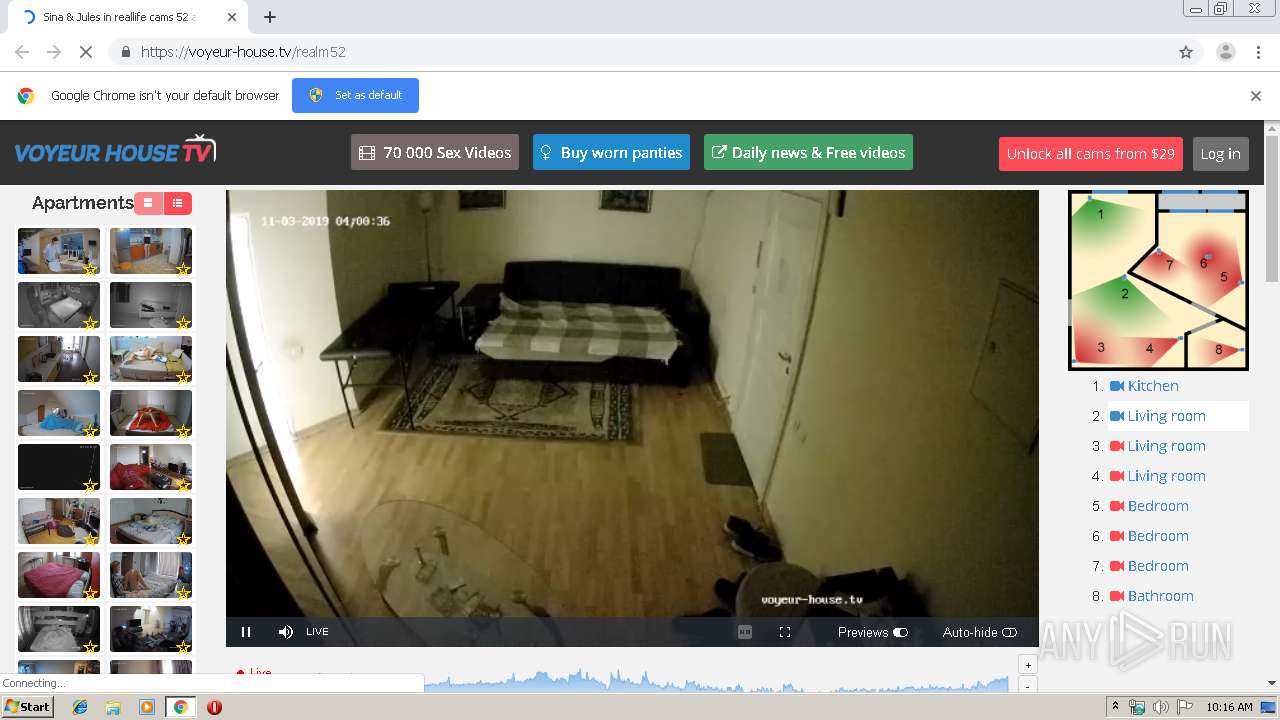Open Chrome three-dot menu
The image size is (1280, 720).
point(1256,52)
